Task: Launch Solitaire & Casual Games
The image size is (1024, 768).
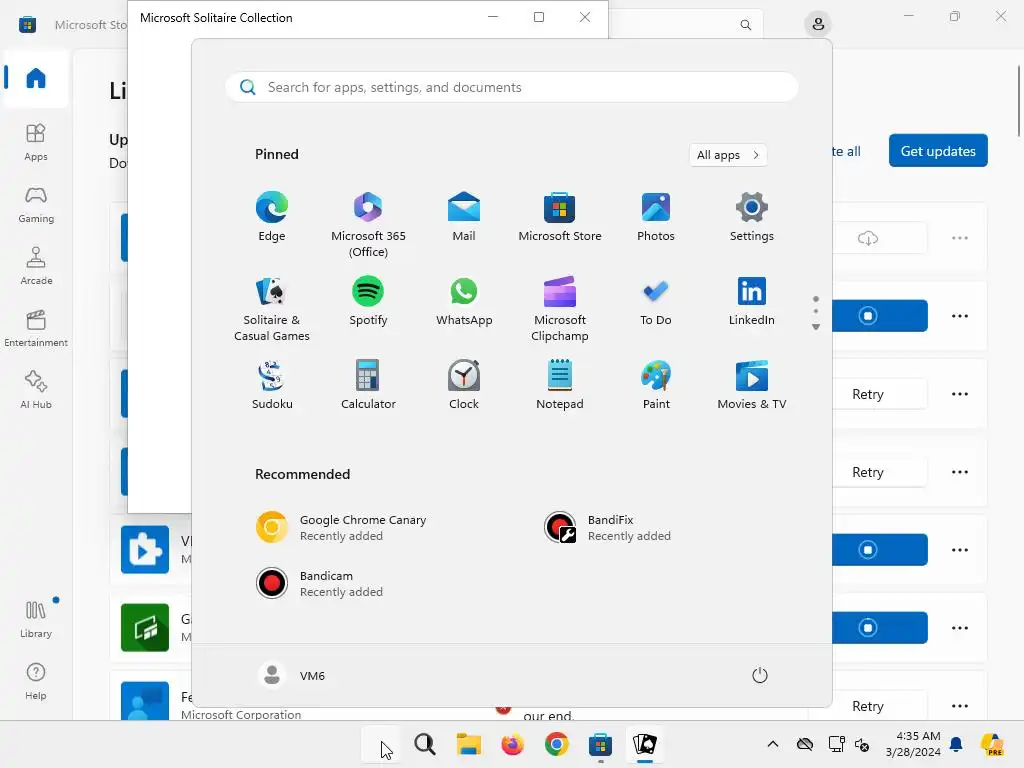Action: coord(272,309)
